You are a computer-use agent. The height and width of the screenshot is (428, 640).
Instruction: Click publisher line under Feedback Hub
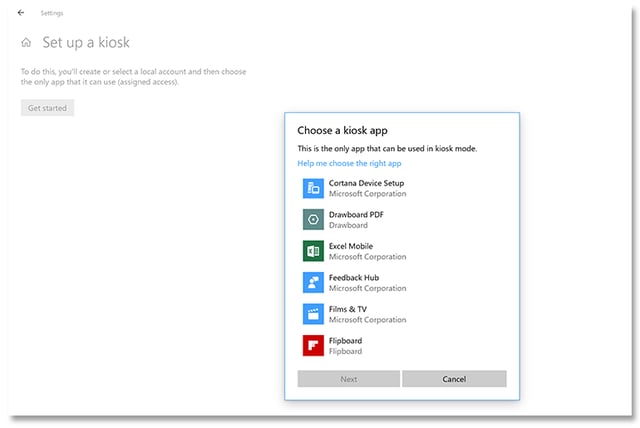coord(367,288)
